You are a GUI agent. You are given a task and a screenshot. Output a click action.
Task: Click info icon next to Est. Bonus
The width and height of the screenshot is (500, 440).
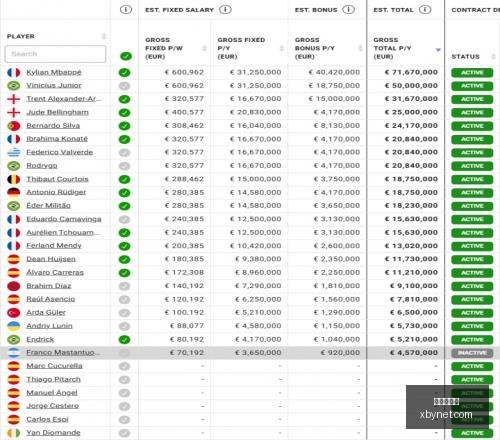tap(349, 9)
